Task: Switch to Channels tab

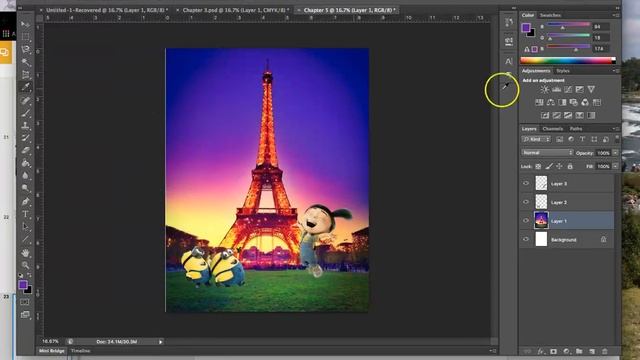Action: 553,129
